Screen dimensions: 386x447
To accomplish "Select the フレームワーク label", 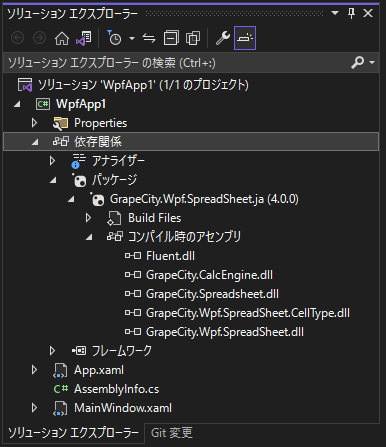I will [x=122, y=351].
